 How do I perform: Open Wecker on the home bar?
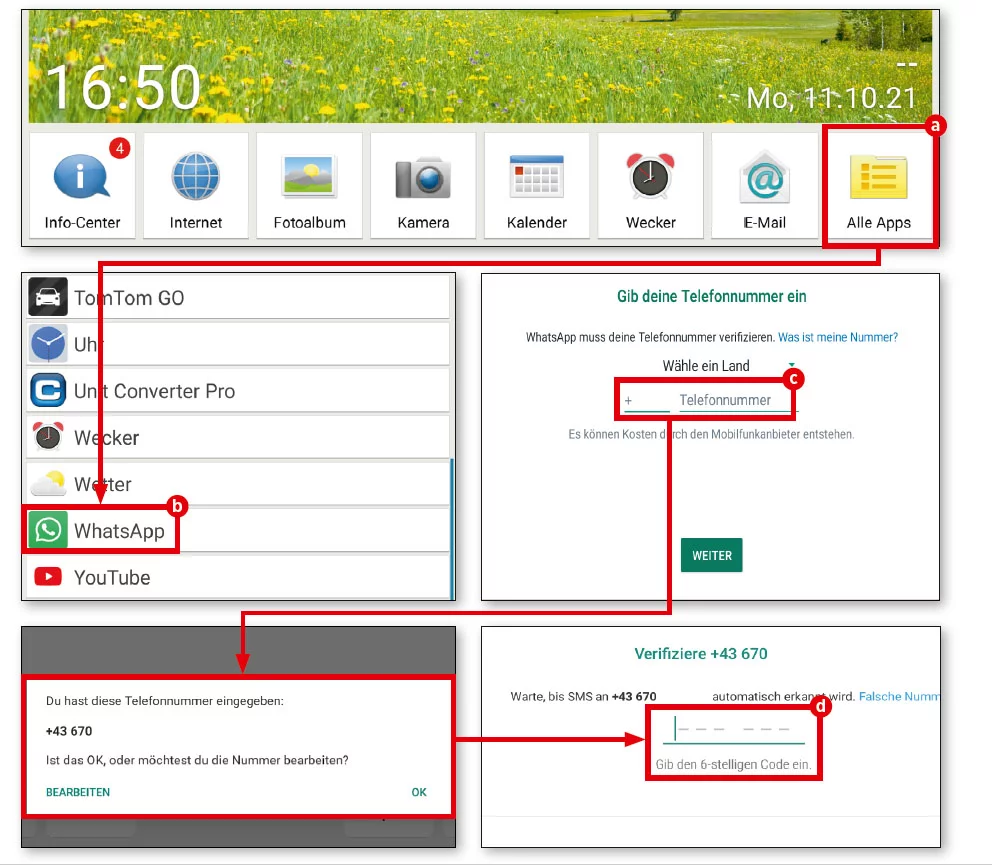pos(651,186)
